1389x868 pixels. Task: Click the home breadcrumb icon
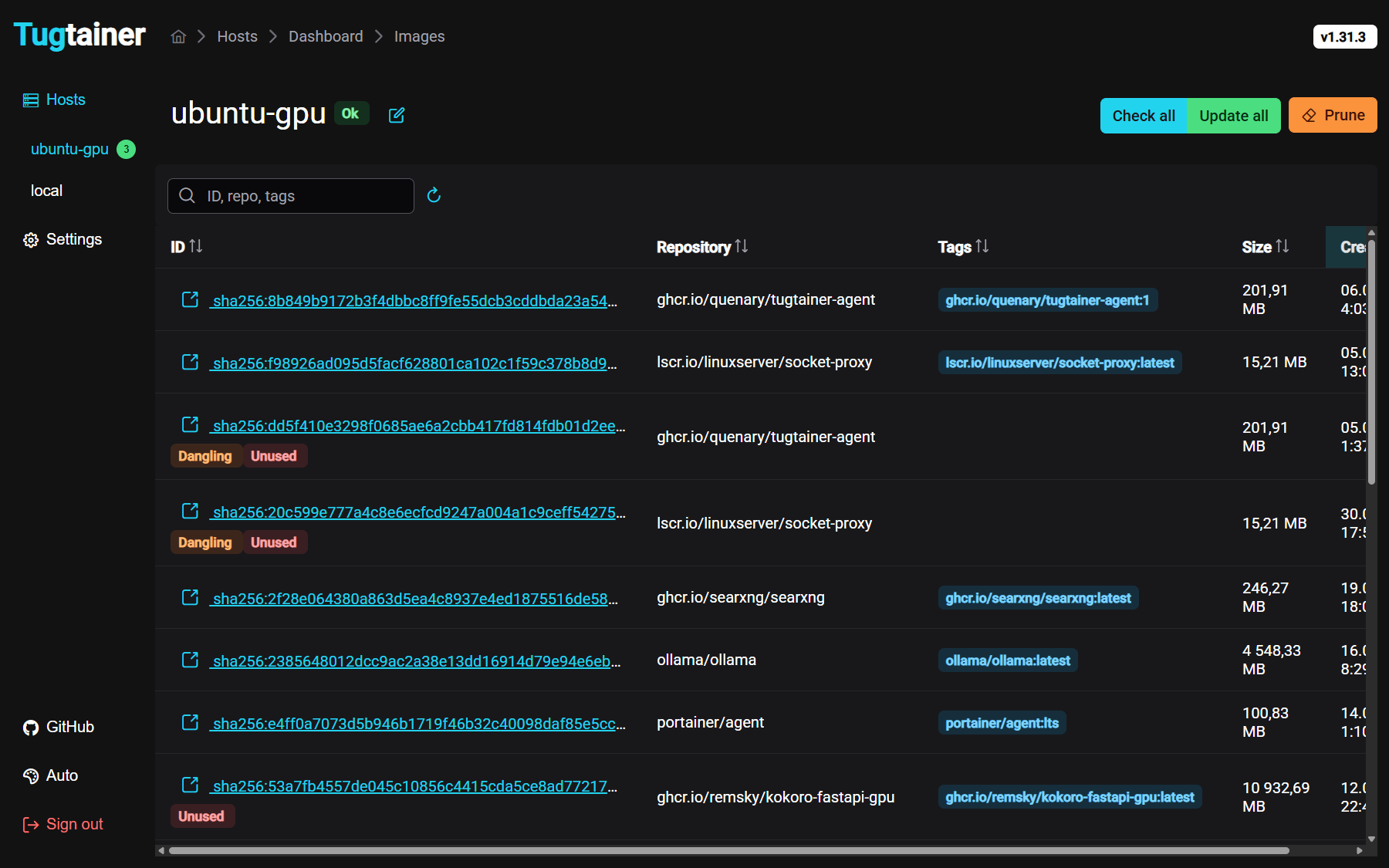tap(178, 36)
